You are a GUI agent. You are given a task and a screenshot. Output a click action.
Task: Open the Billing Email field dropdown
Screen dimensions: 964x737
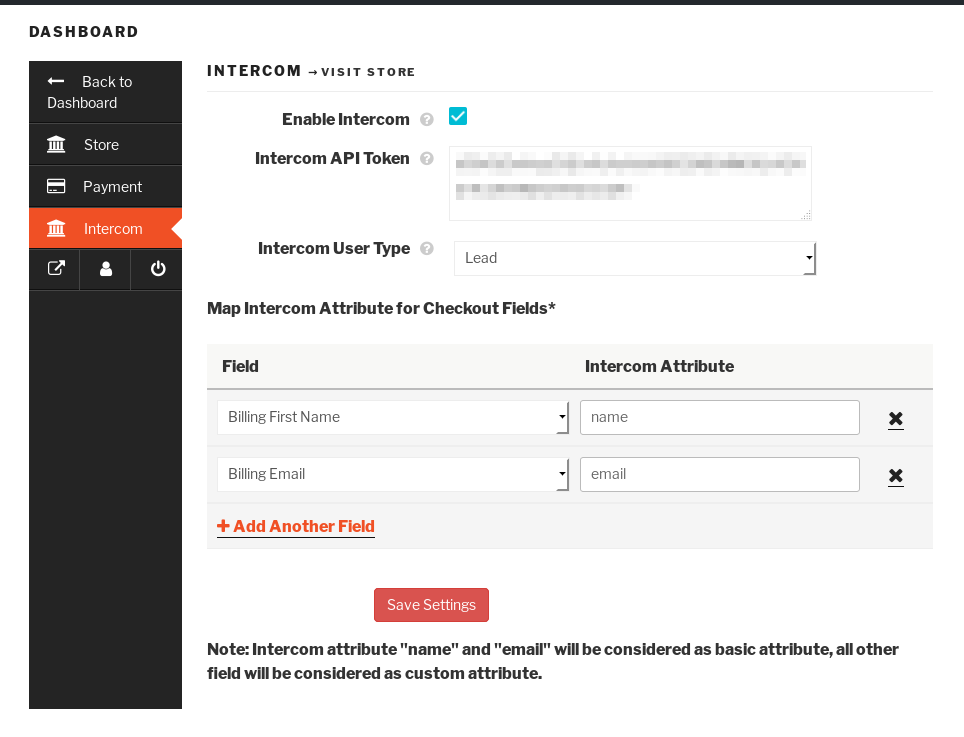(x=393, y=475)
